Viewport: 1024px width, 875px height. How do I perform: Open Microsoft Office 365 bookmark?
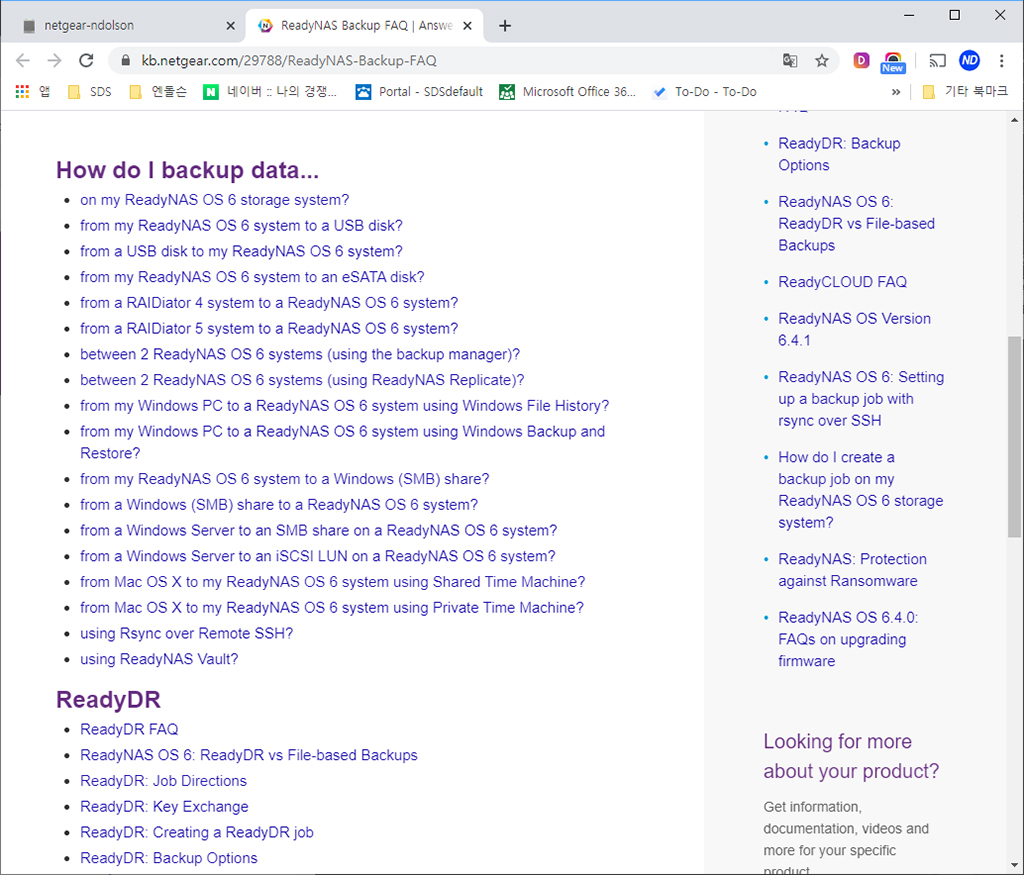click(x=567, y=91)
